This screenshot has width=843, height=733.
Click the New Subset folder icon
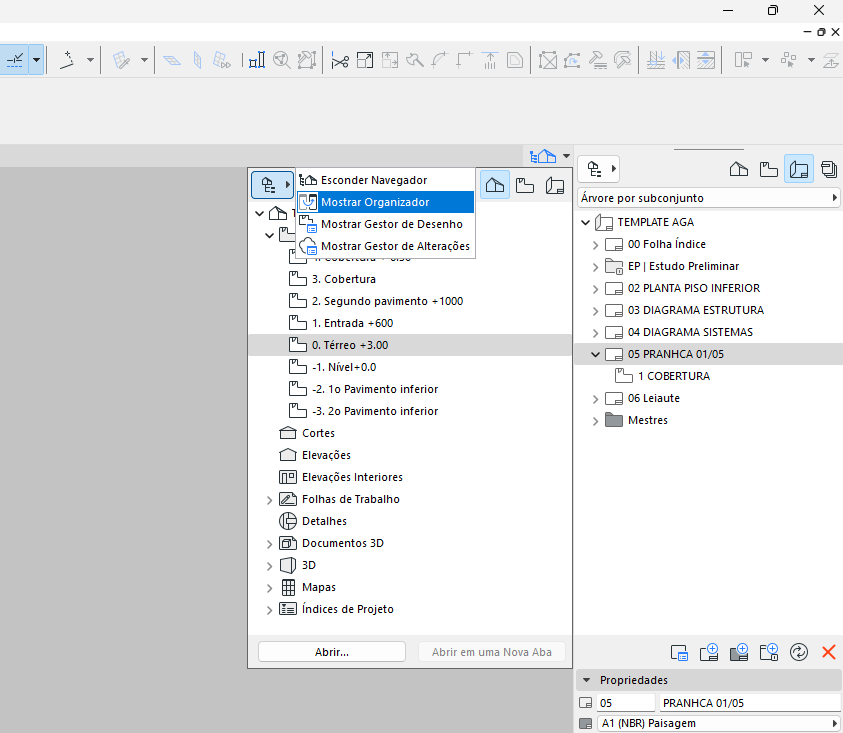pos(768,652)
